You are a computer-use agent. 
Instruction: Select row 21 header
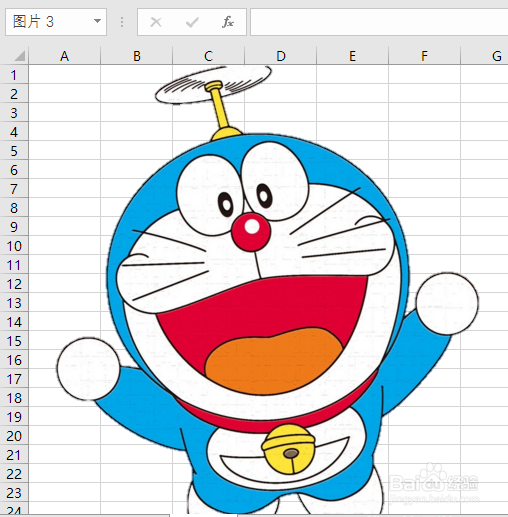[x=14, y=454]
